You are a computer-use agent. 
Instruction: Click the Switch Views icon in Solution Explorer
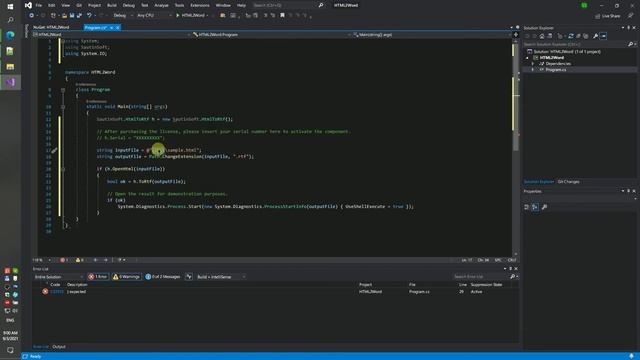(x=549, y=36)
